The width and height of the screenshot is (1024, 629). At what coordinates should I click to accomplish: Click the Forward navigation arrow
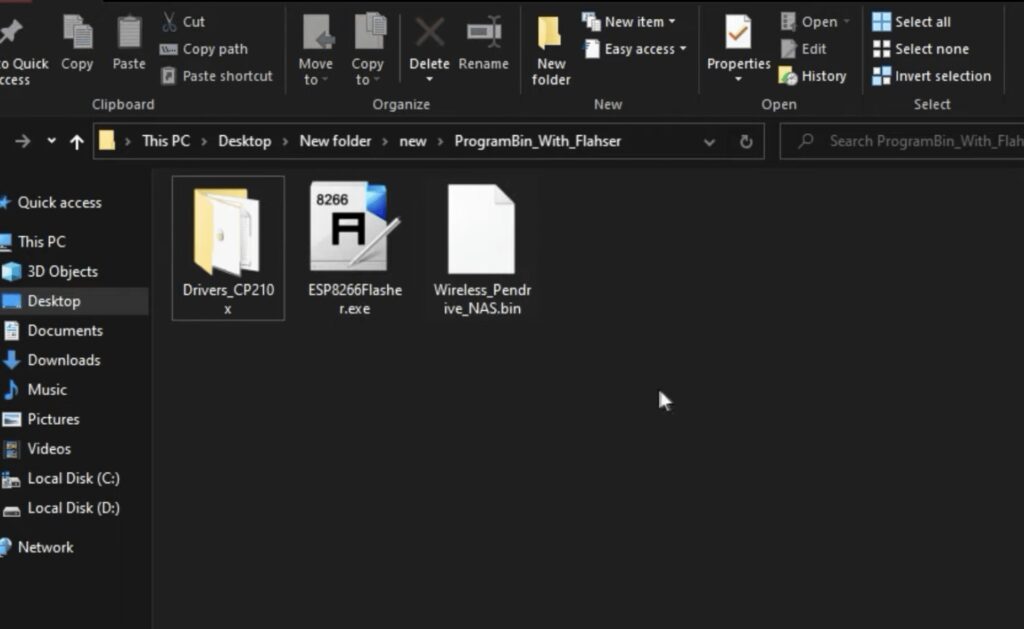23,141
